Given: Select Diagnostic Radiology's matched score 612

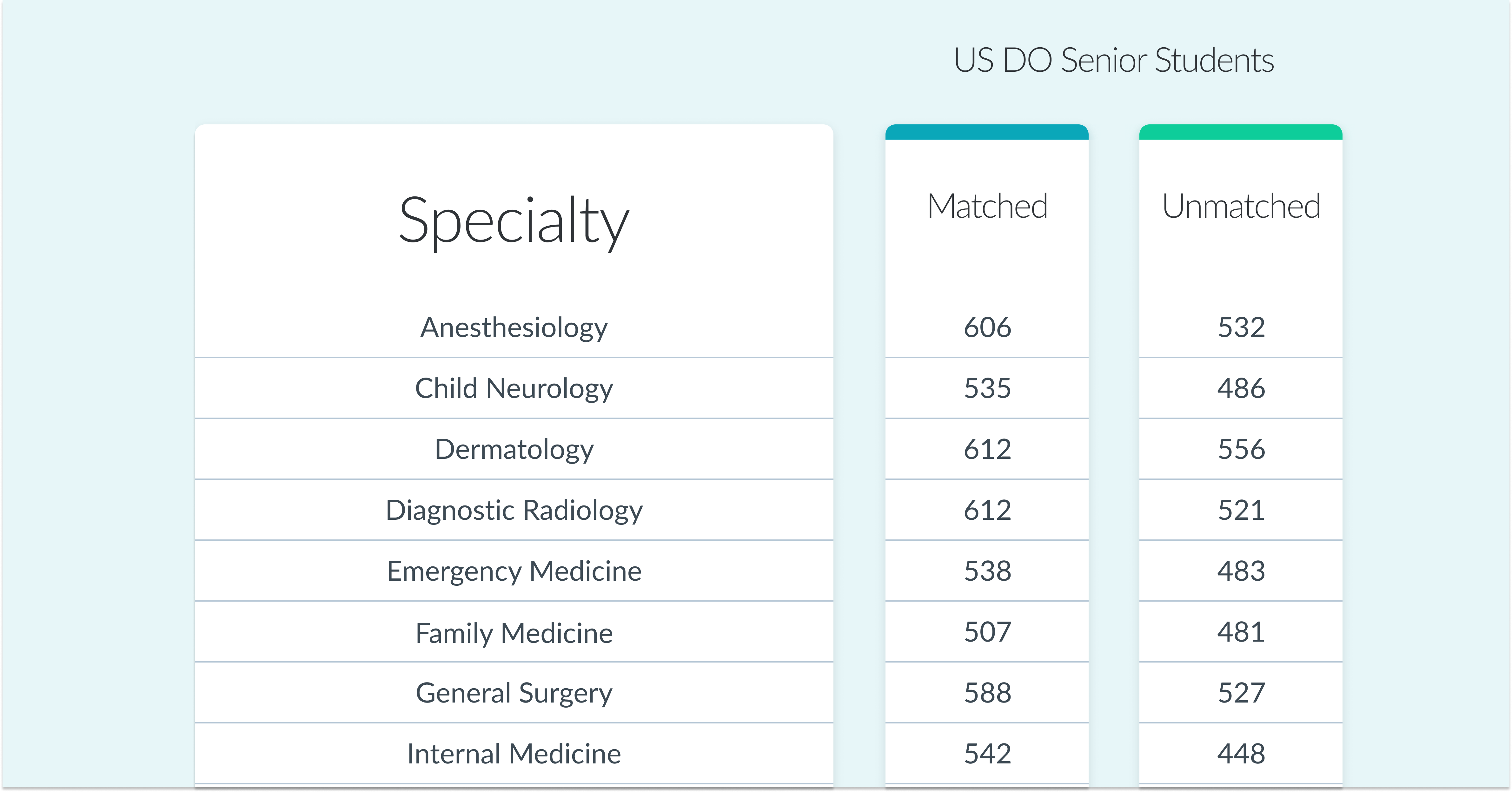Looking at the screenshot, I should pyautogui.click(x=987, y=511).
